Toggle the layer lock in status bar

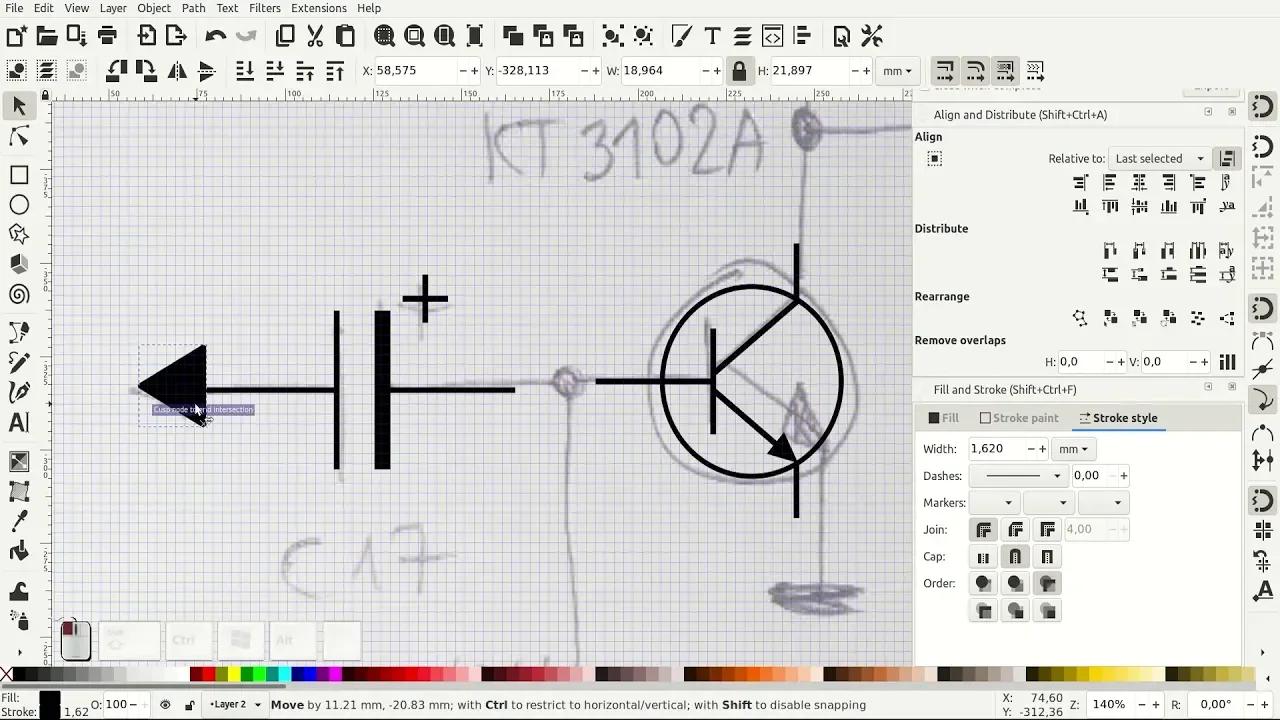click(x=188, y=704)
